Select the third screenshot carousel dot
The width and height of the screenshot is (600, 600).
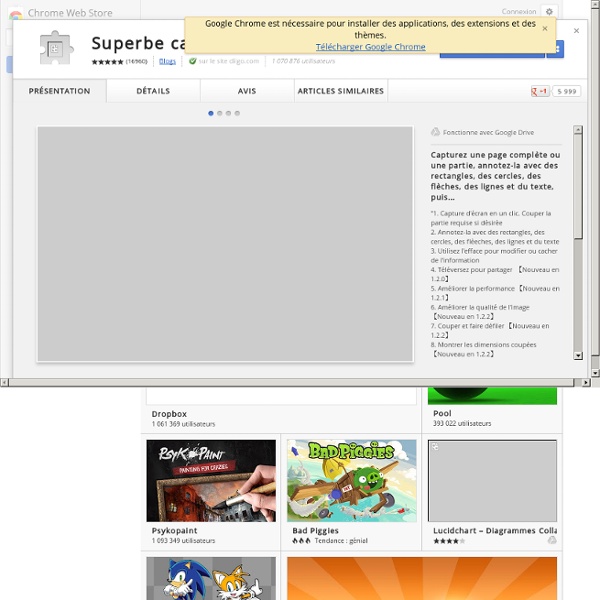tap(228, 113)
